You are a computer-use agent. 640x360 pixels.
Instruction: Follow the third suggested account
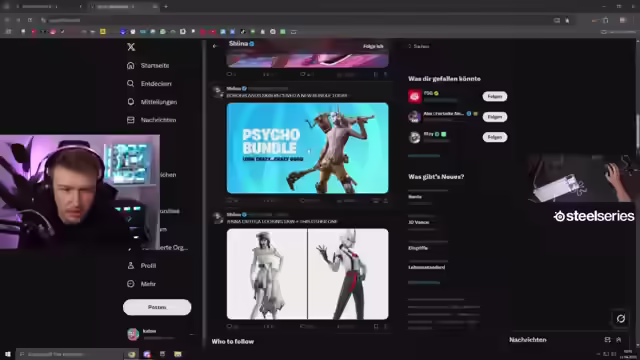tap(495, 137)
